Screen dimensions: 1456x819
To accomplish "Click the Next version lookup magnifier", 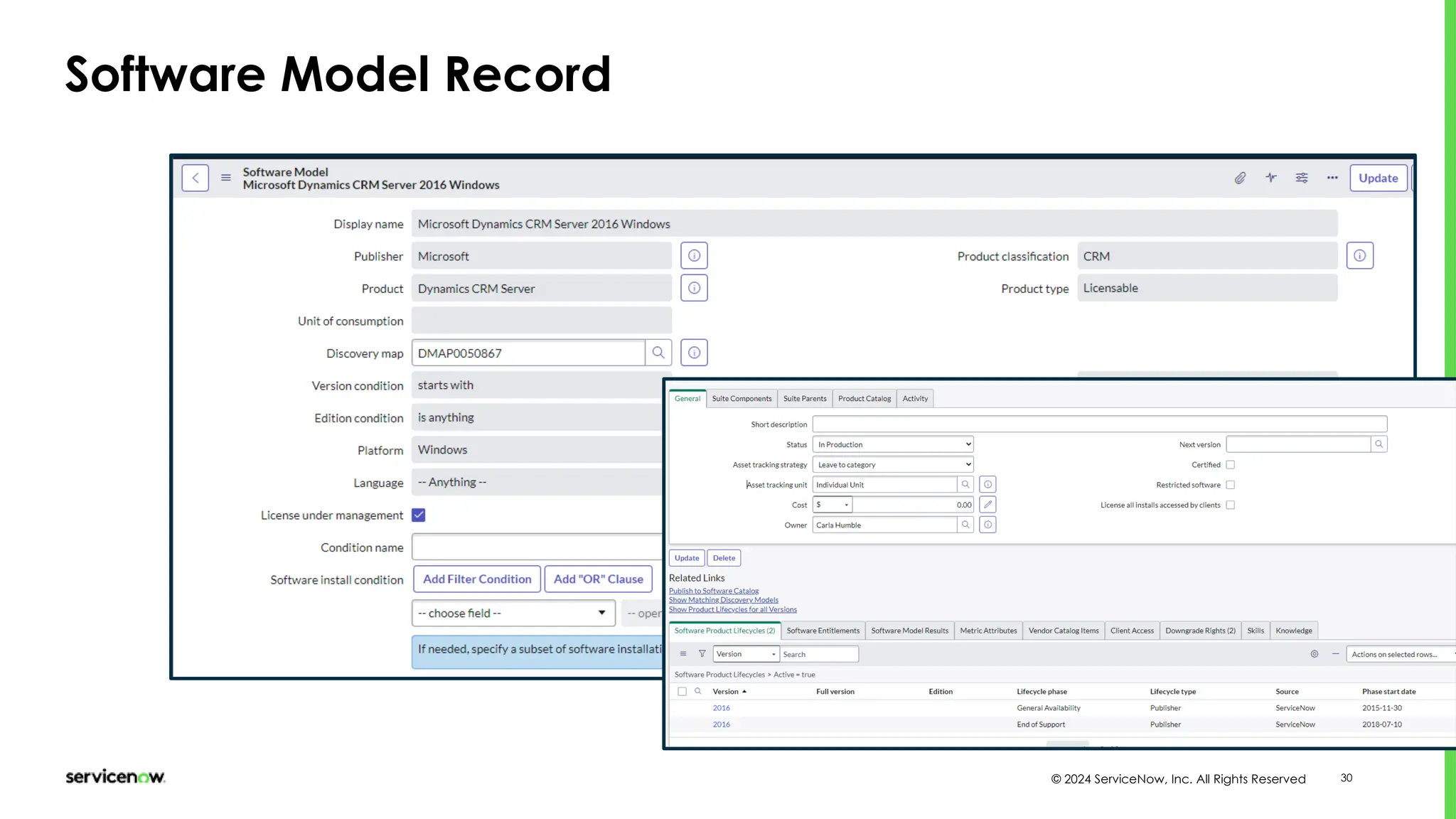I will (x=1379, y=444).
